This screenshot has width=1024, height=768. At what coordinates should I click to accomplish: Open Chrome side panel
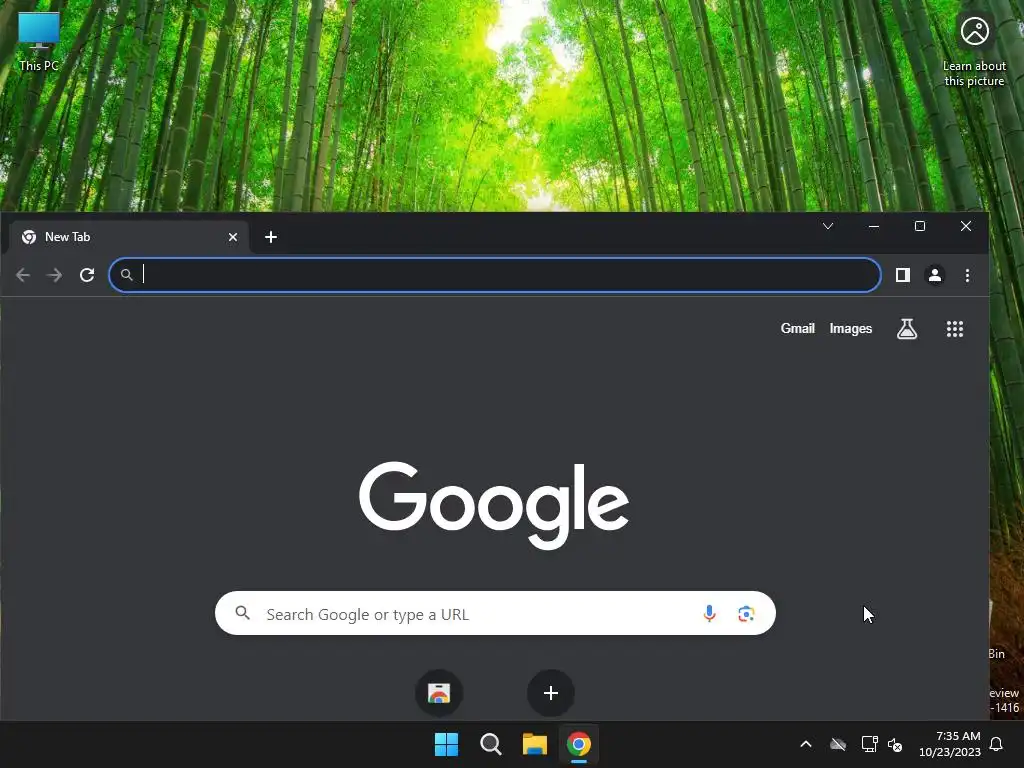tap(903, 275)
